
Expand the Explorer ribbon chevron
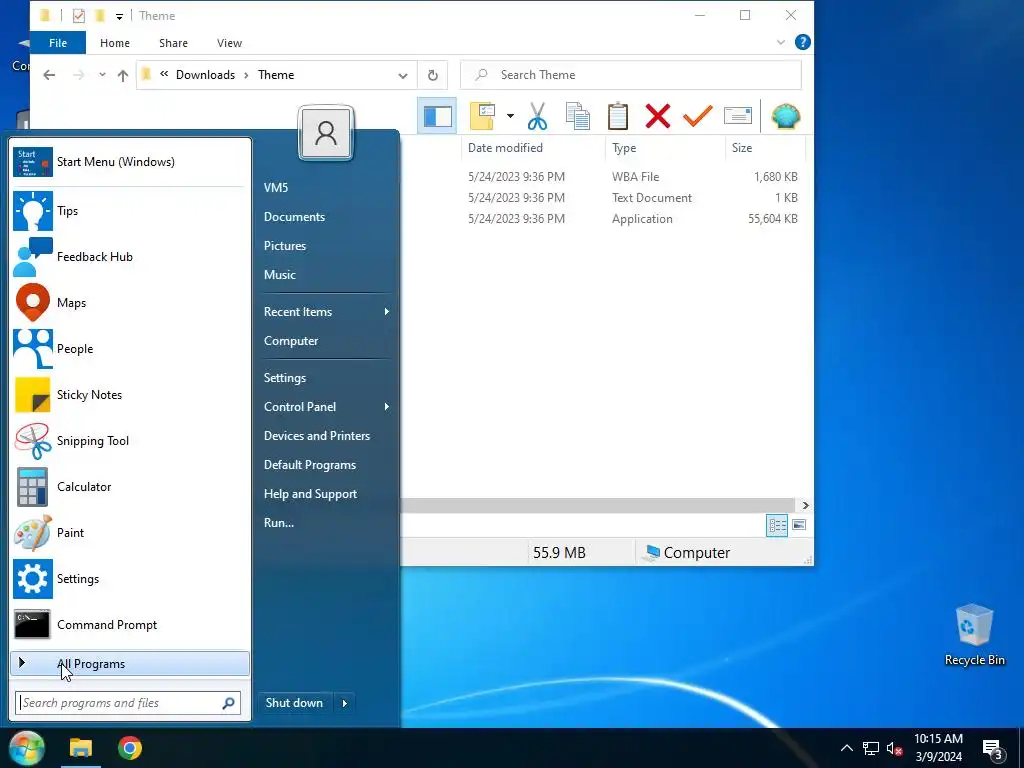click(780, 42)
